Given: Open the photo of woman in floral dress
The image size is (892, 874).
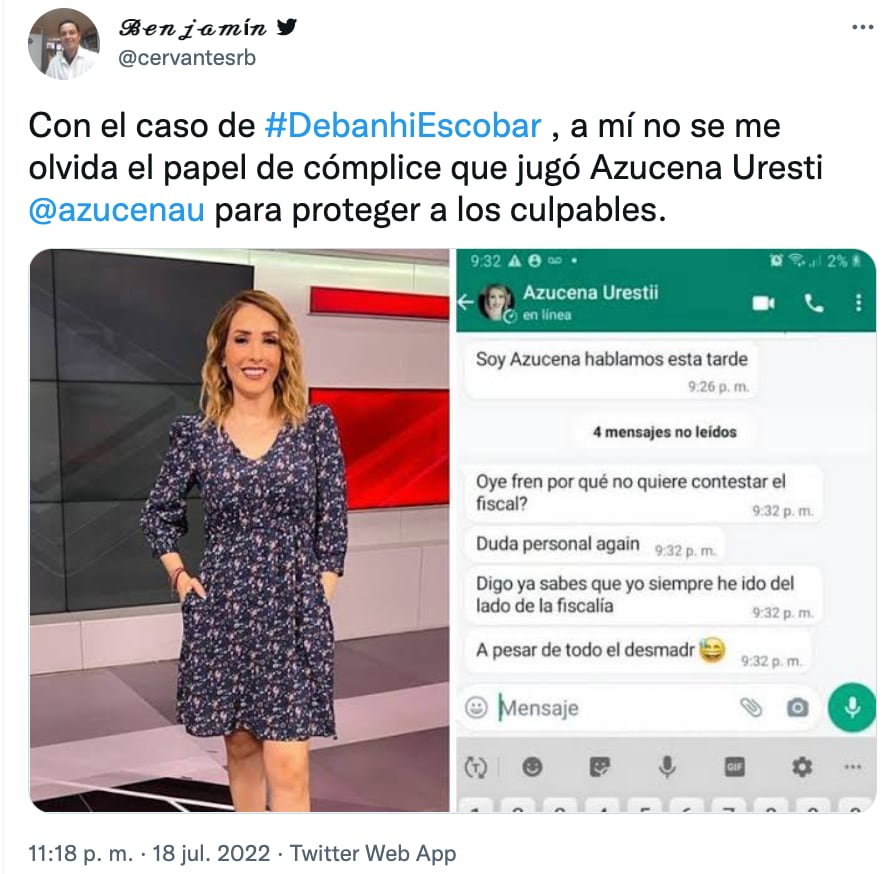Looking at the screenshot, I should tap(239, 530).
